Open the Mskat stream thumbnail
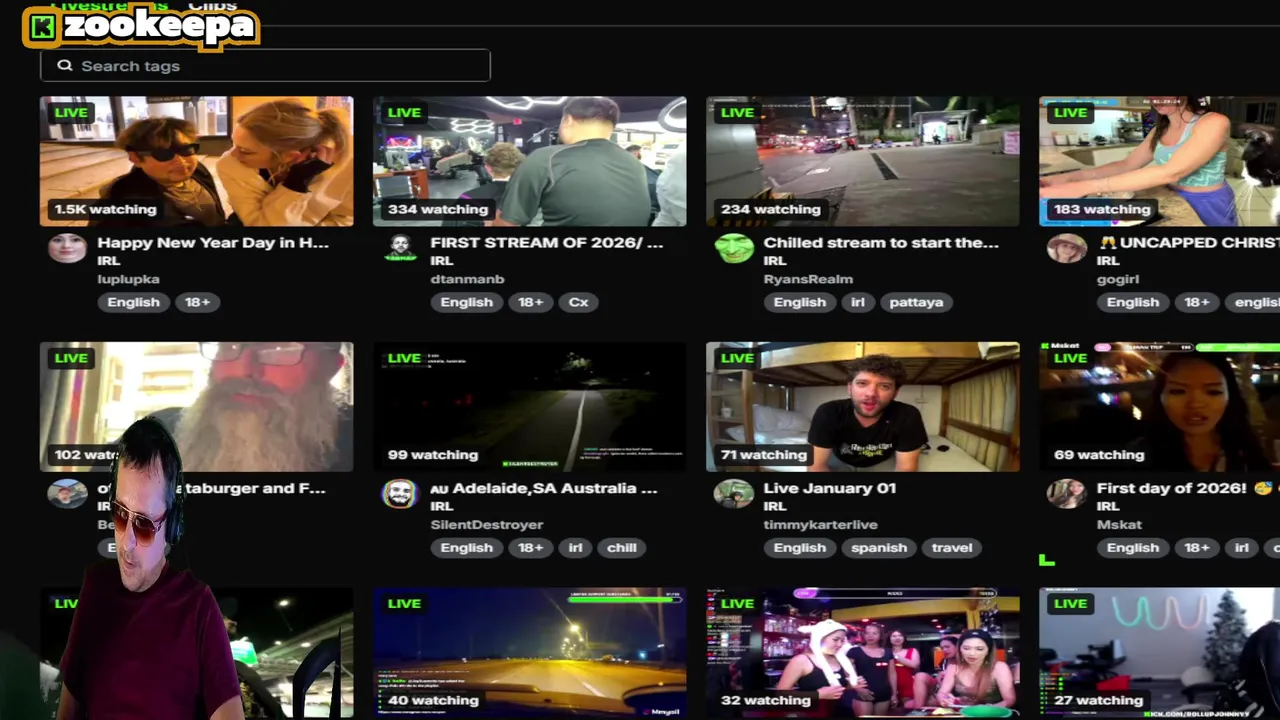Viewport: 1280px width, 720px height. coord(1159,407)
